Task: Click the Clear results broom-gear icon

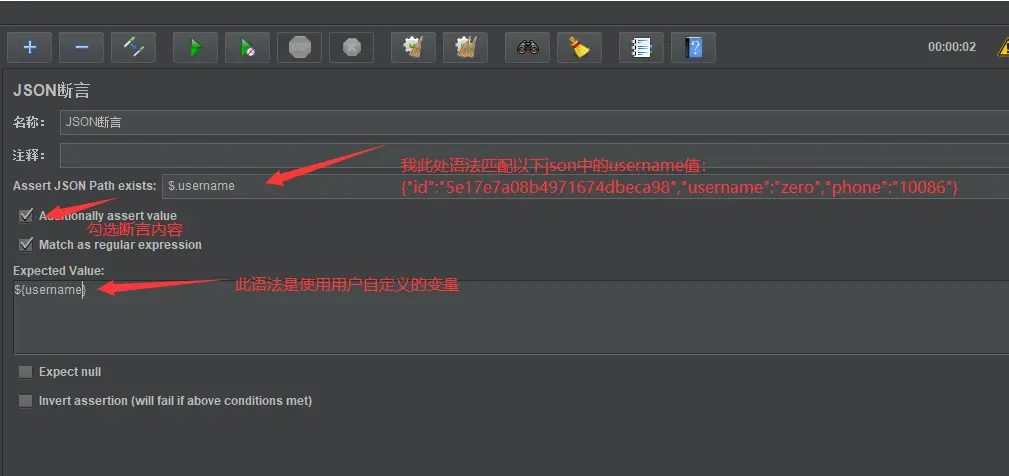Action: pos(413,48)
